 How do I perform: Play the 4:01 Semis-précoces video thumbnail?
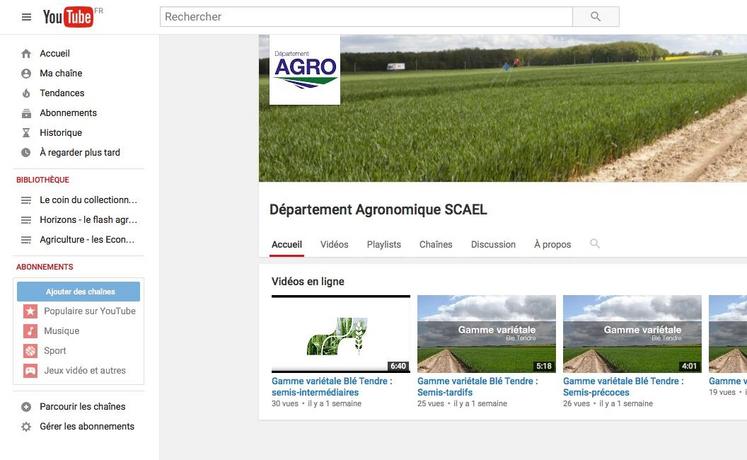point(632,334)
